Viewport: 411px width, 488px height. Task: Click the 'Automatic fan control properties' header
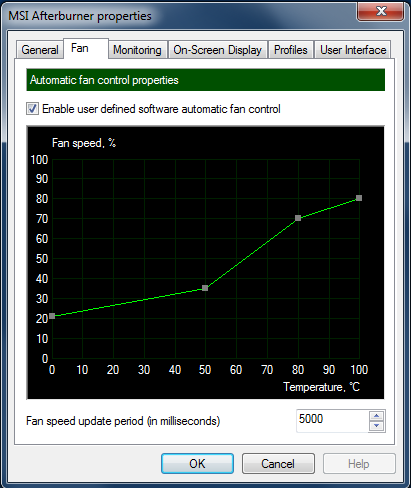[205, 80]
